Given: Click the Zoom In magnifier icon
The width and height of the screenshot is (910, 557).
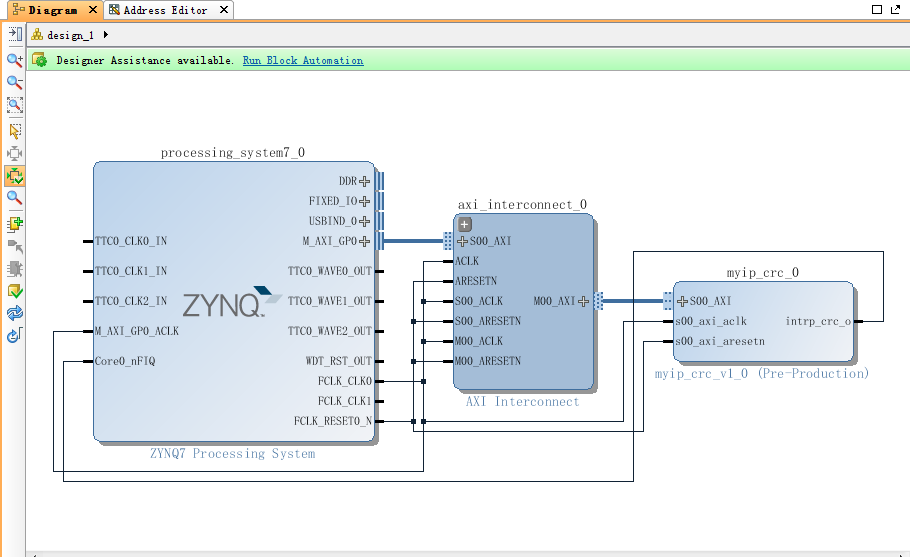Looking at the screenshot, I should pyautogui.click(x=15, y=59).
